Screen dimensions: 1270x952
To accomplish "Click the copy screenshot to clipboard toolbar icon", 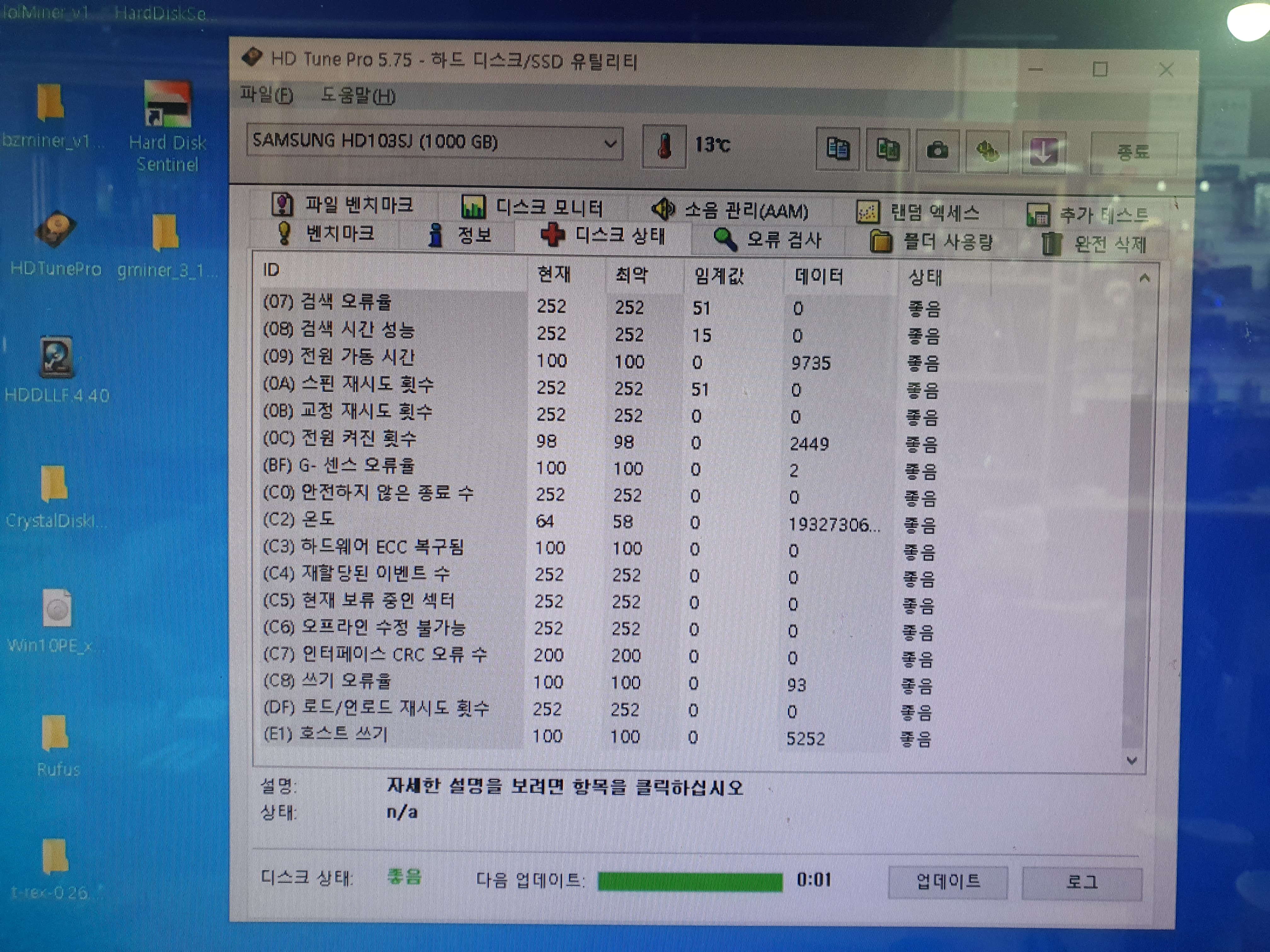I will tap(888, 150).
